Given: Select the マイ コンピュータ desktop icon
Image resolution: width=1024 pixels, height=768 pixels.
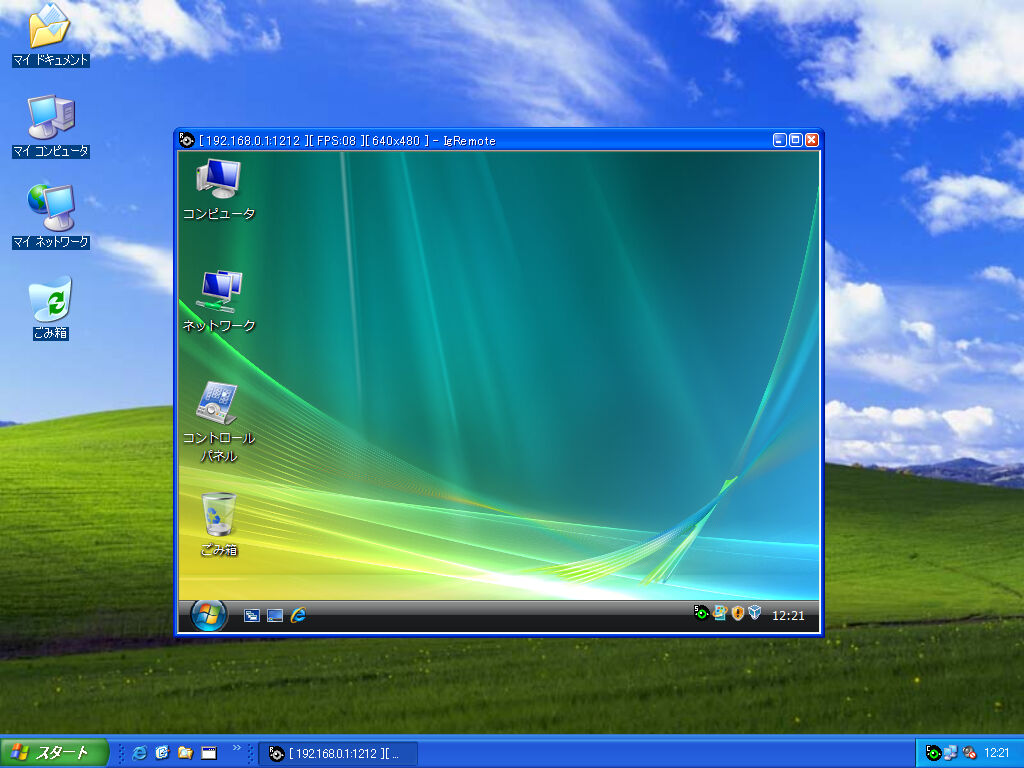Looking at the screenshot, I should click(x=51, y=126).
